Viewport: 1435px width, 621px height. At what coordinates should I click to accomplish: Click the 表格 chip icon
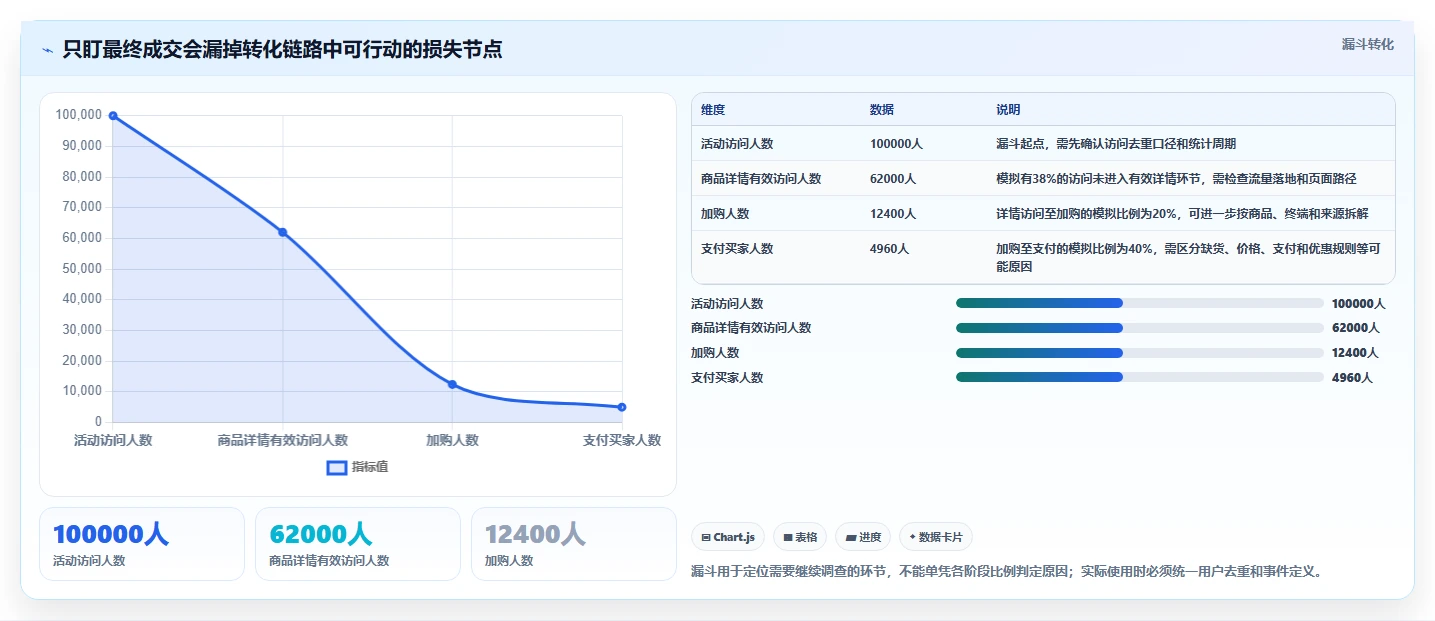click(x=788, y=538)
